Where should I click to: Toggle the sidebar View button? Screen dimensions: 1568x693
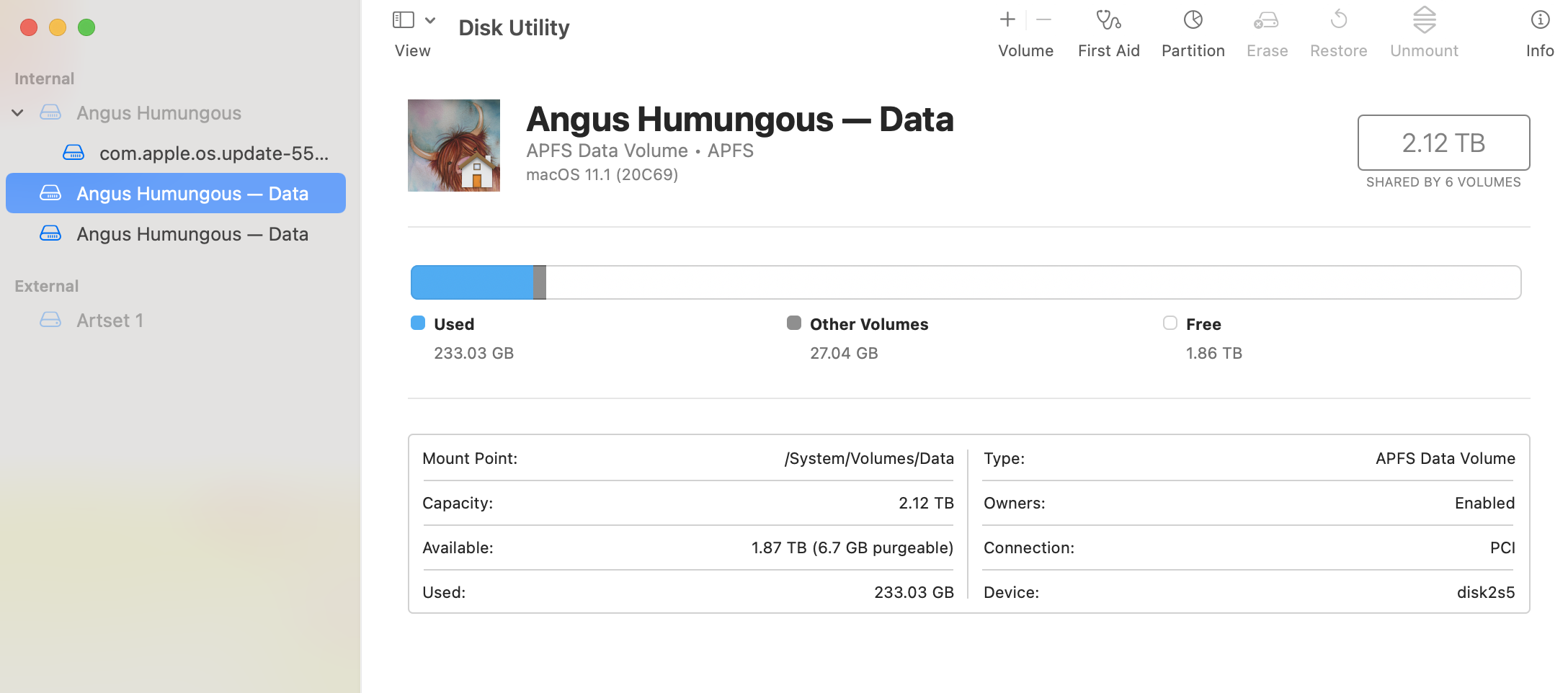tap(403, 20)
